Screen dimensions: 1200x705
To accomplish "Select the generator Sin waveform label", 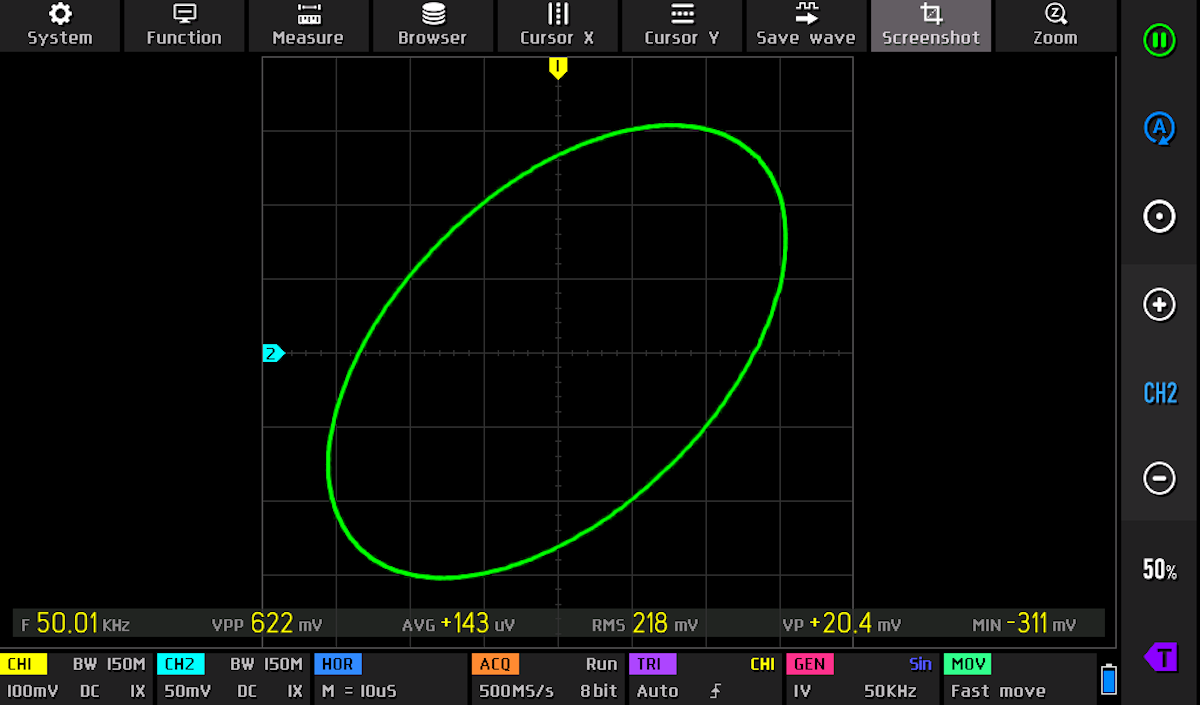I will (920, 664).
